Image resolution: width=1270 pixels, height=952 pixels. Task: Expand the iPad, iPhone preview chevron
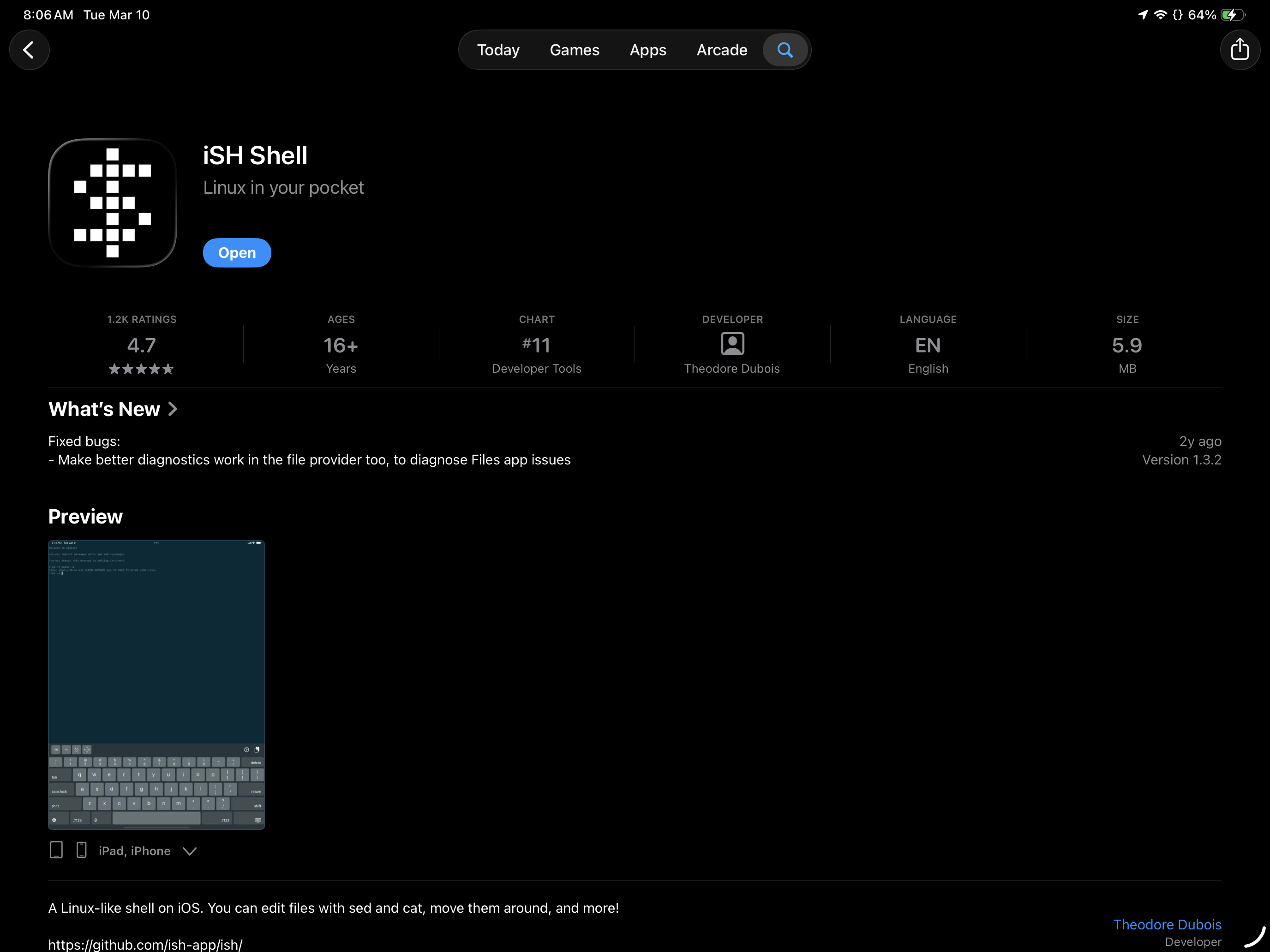[190, 851]
